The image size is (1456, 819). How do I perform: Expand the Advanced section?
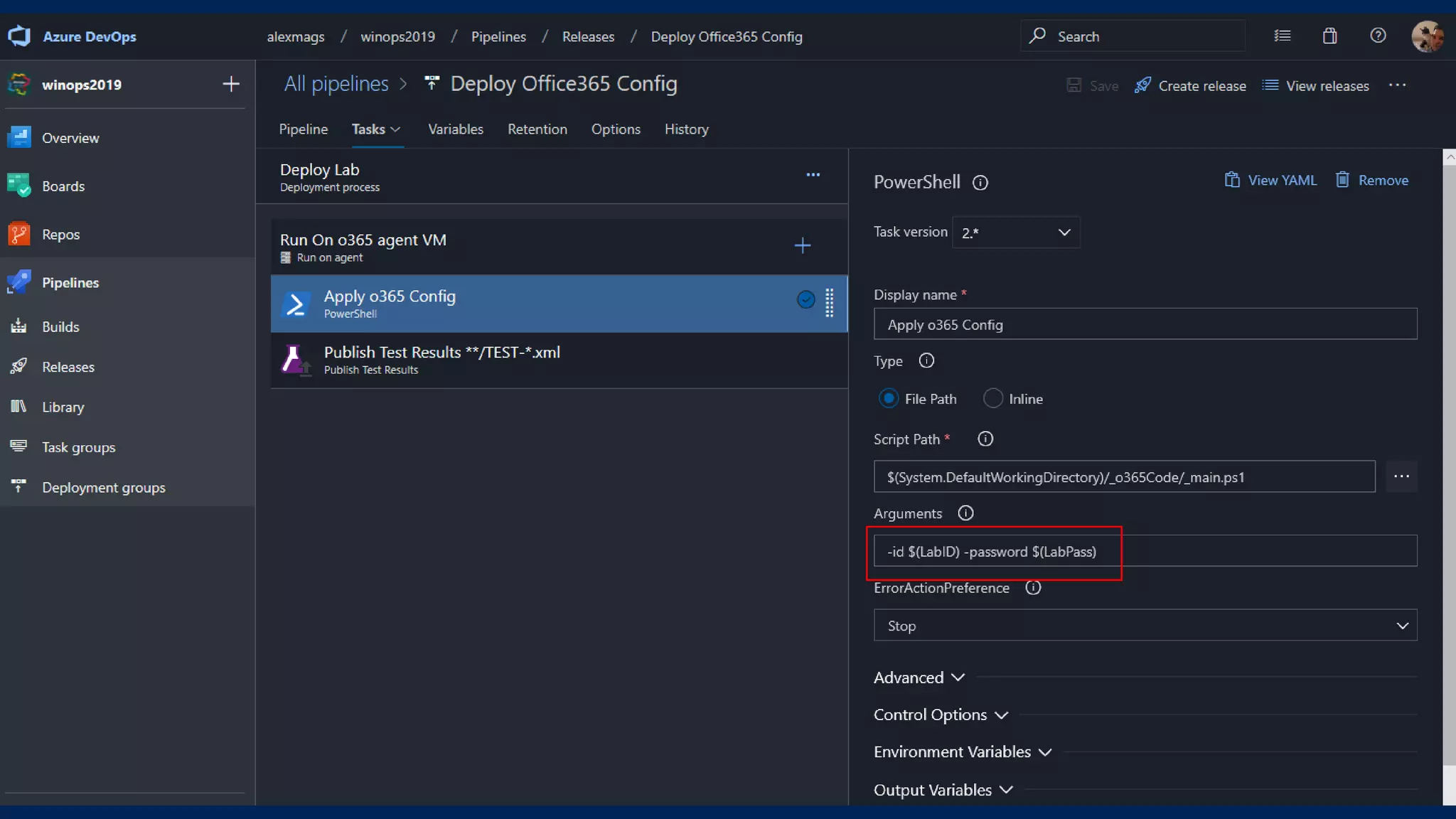click(x=919, y=678)
